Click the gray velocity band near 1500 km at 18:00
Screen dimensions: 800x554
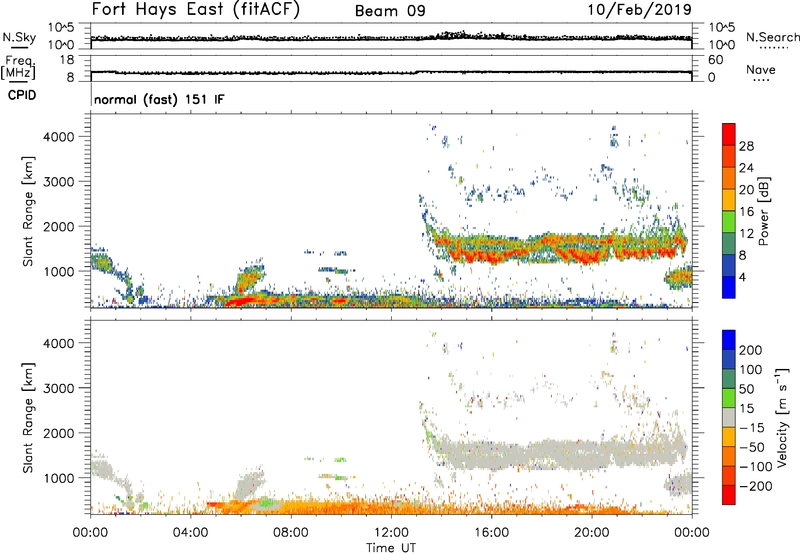tap(541, 453)
